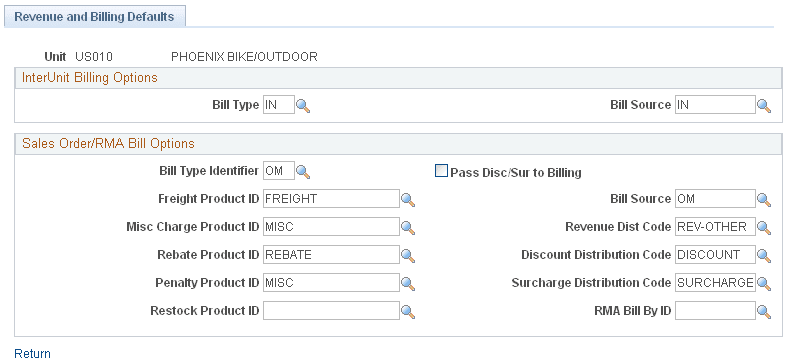
Task: Open lookup for Misc Charge Product ID
Action: pos(408,228)
